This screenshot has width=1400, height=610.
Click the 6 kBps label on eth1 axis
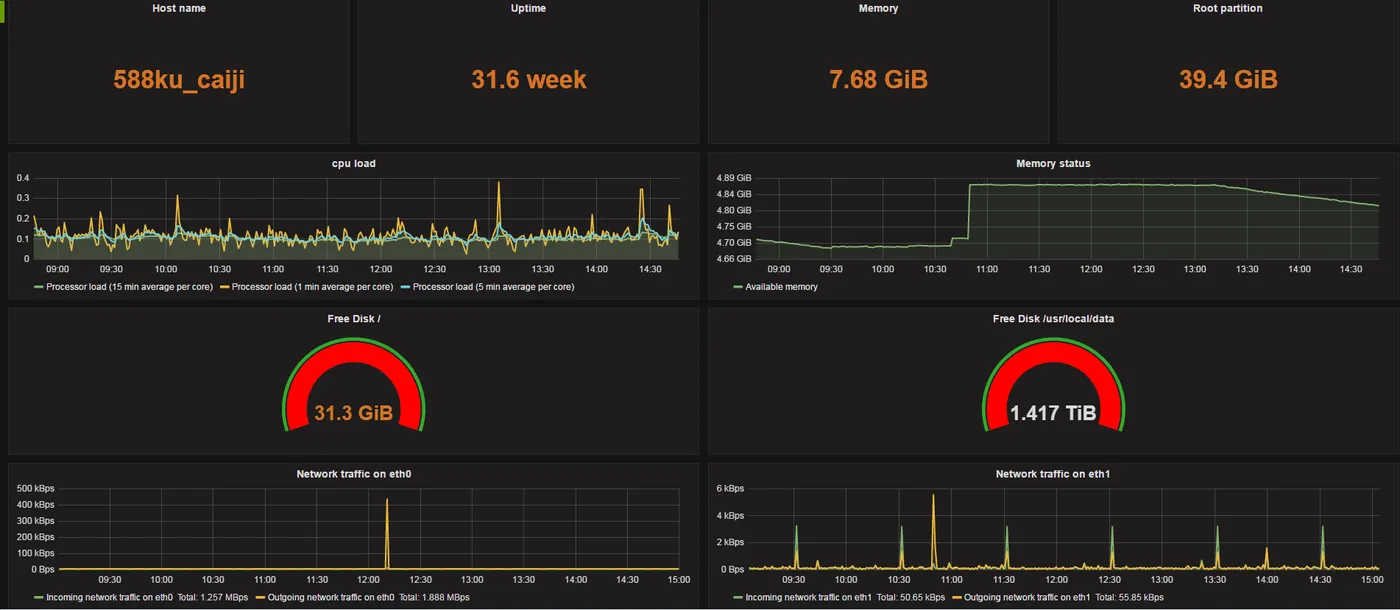coord(730,489)
